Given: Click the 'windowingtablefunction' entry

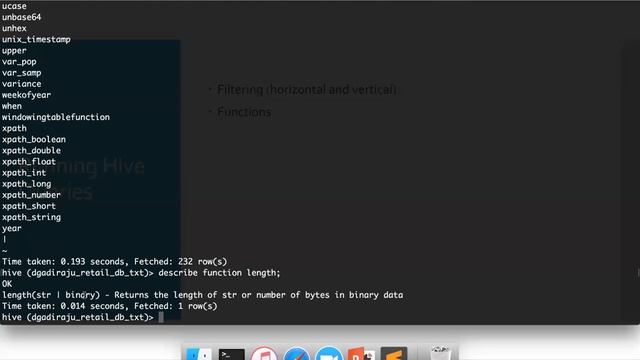Looking at the screenshot, I should (56, 117).
